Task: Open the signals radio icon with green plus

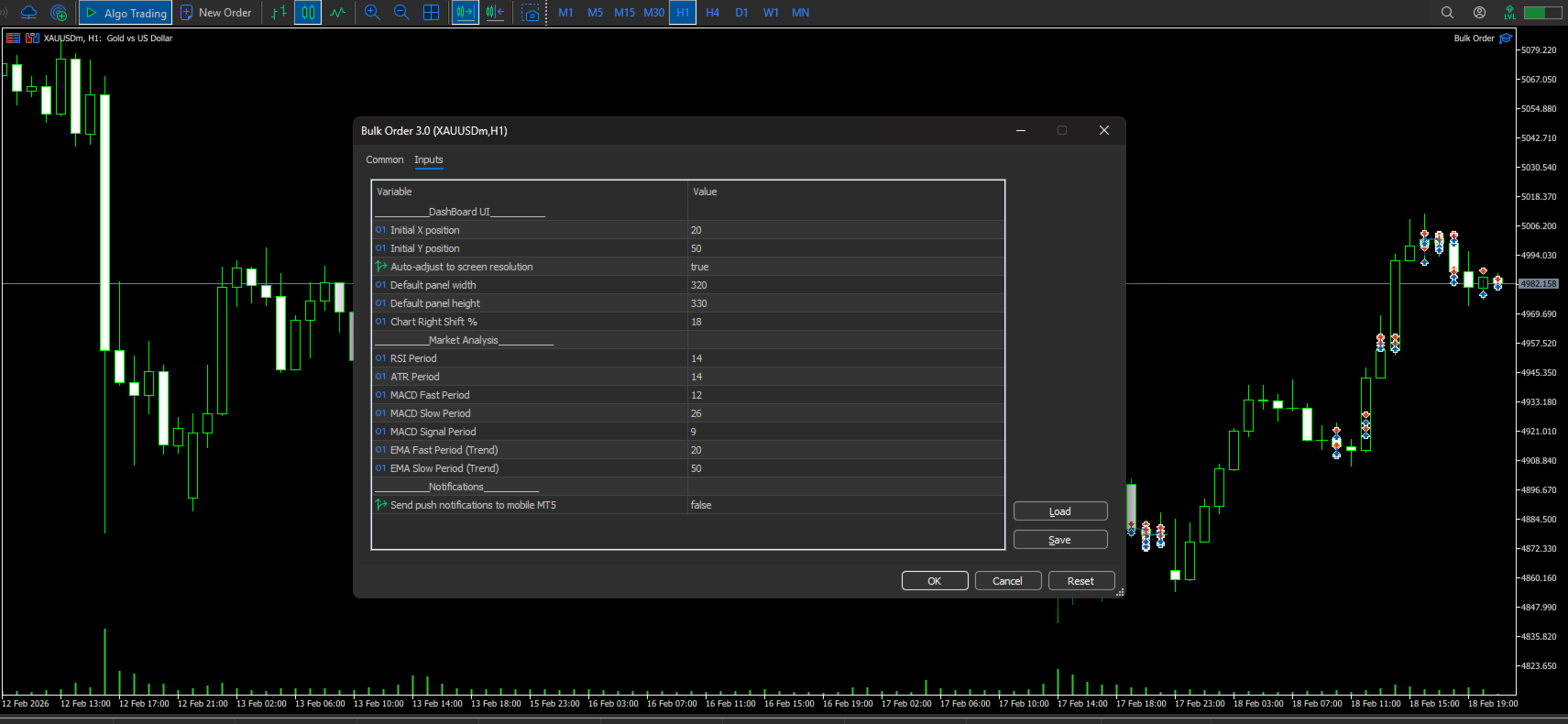Action: click(59, 13)
